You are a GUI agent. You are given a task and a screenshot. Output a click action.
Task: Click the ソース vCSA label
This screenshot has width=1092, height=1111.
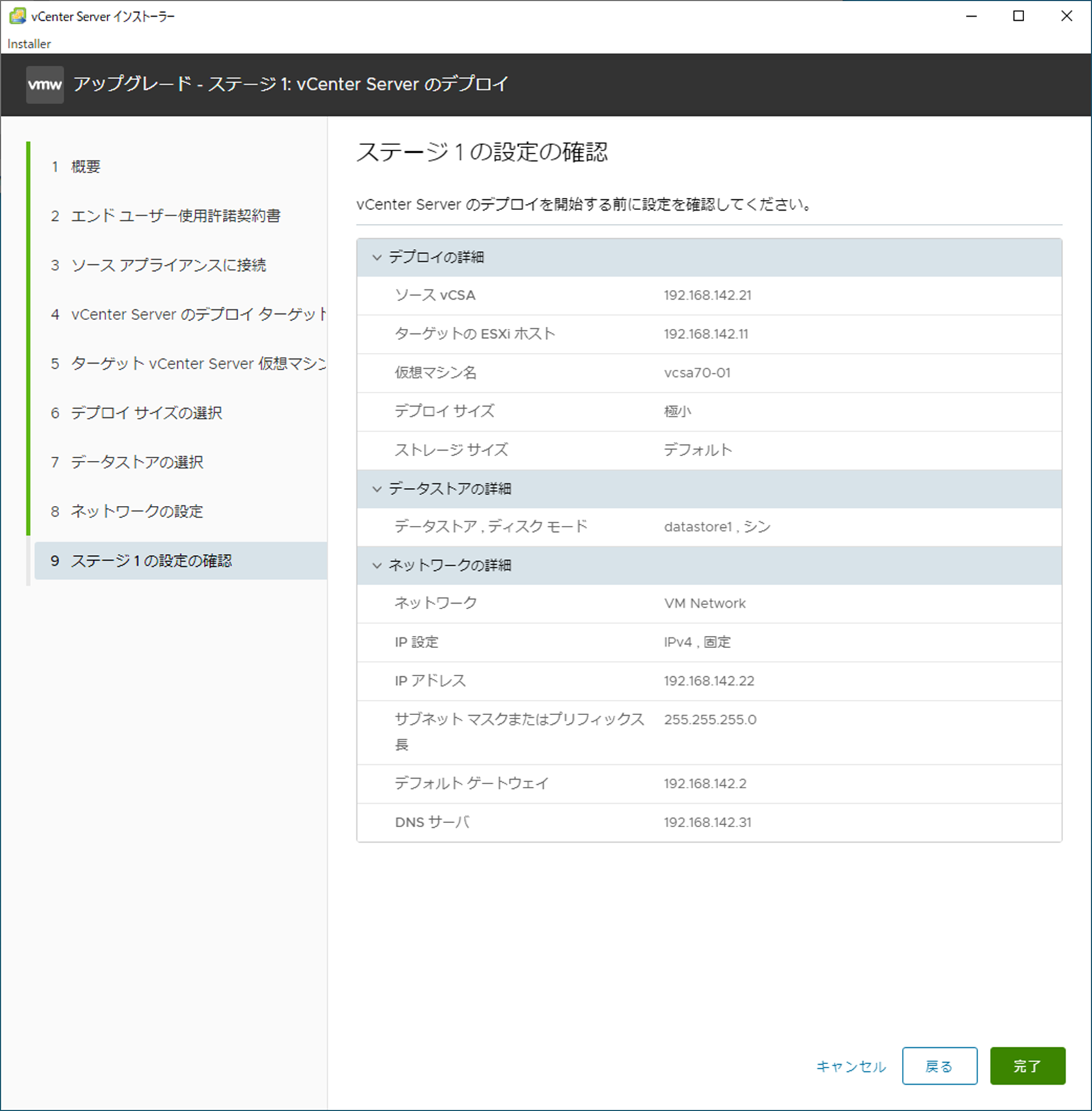tap(435, 295)
